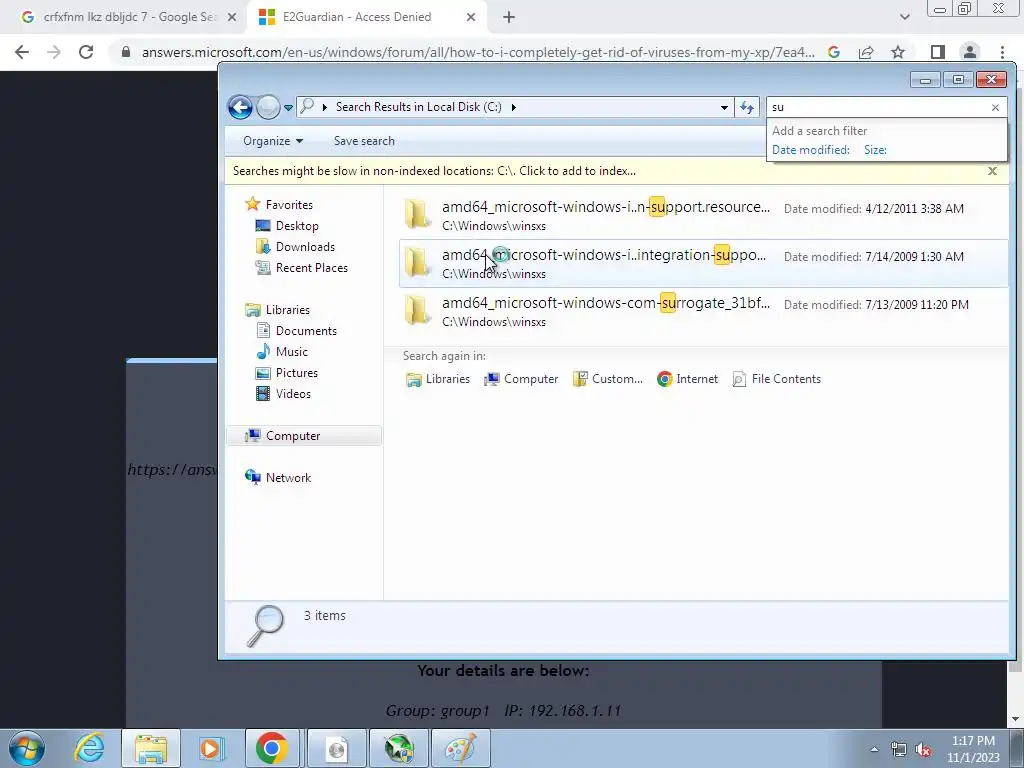Open the Videos library
Image resolution: width=1024 pixels, height=768 pixels.
tap(293, 394)
